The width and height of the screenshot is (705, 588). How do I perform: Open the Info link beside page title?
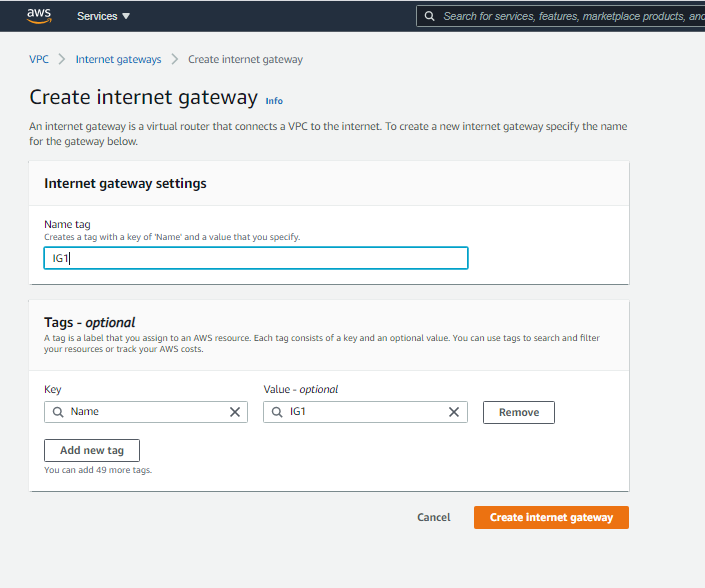click(x=274, y=101)
